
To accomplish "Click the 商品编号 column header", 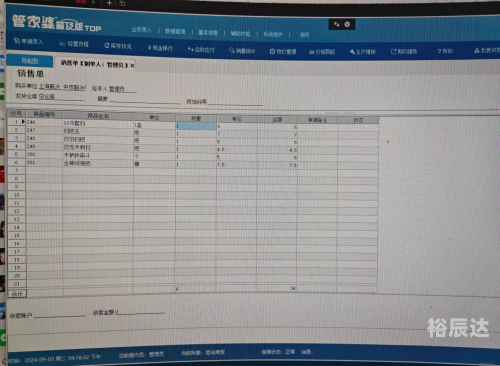I will point(44,114).
